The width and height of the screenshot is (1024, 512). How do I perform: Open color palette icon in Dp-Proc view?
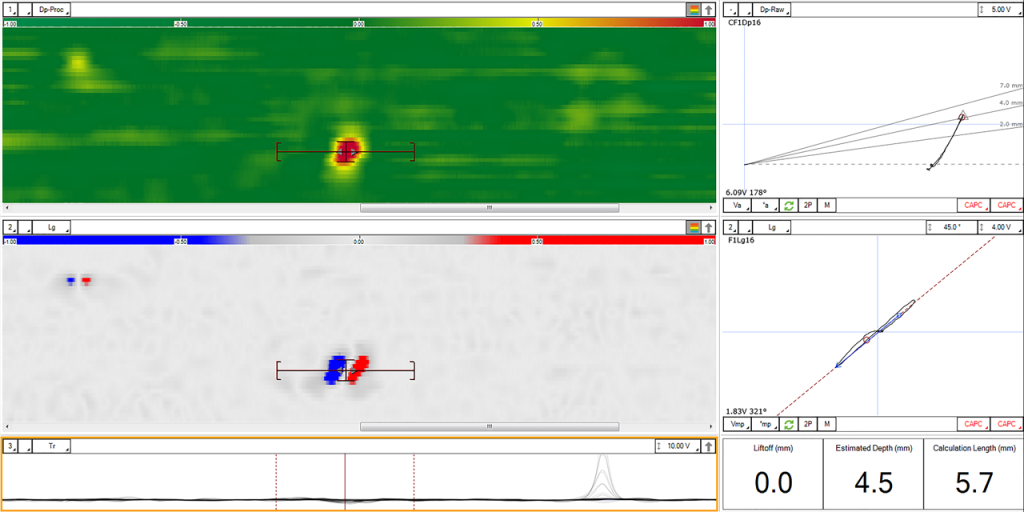pyautogui.click(x=693, y=9)
